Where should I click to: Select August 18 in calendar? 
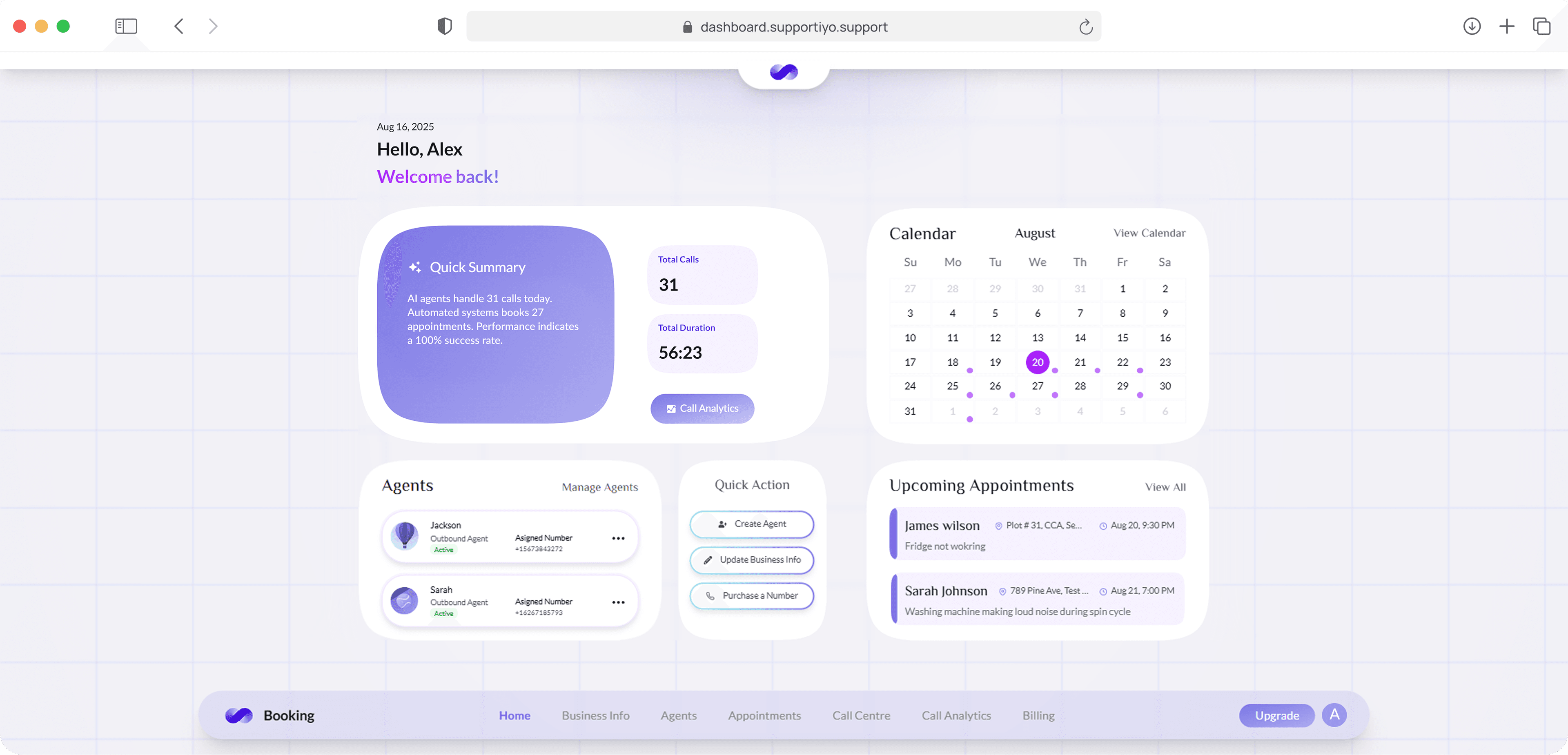(x=952, y=362)
